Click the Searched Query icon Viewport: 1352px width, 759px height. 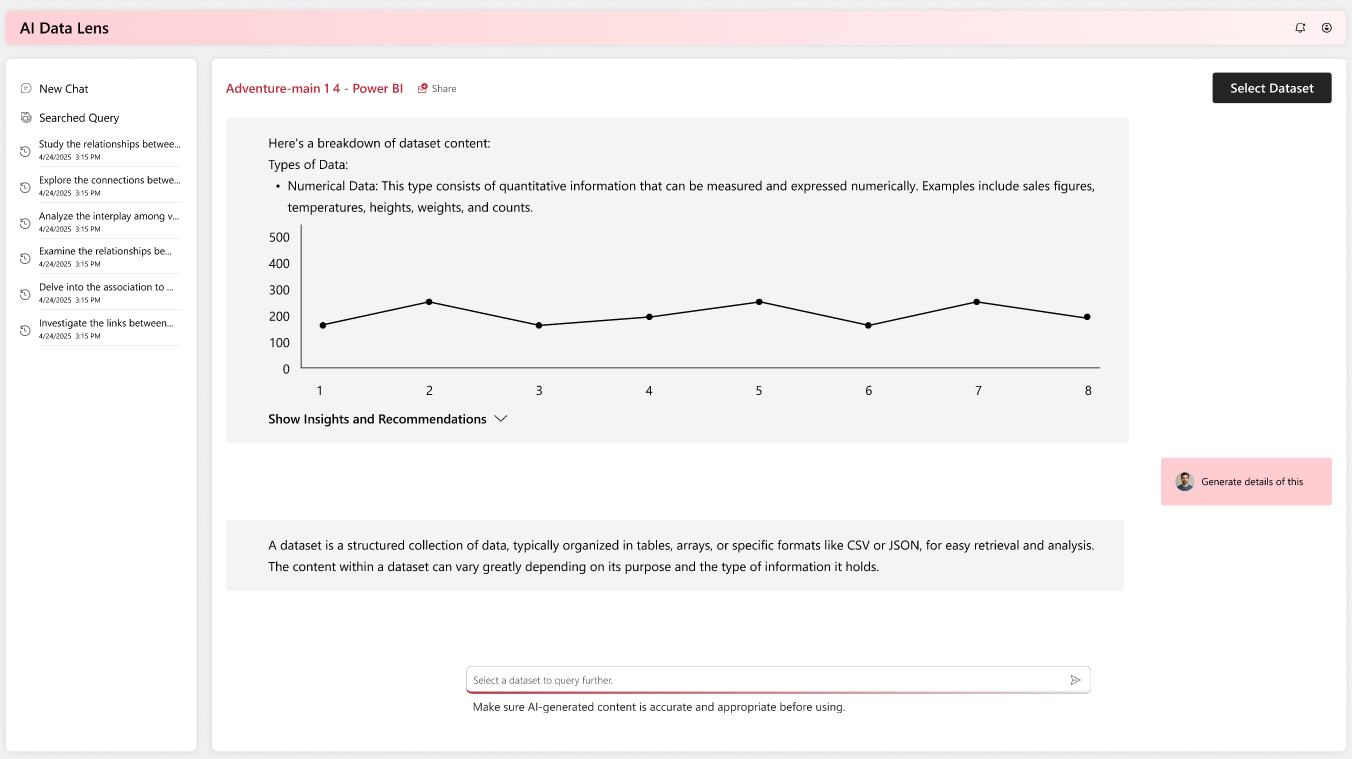(x=26, y=118)
